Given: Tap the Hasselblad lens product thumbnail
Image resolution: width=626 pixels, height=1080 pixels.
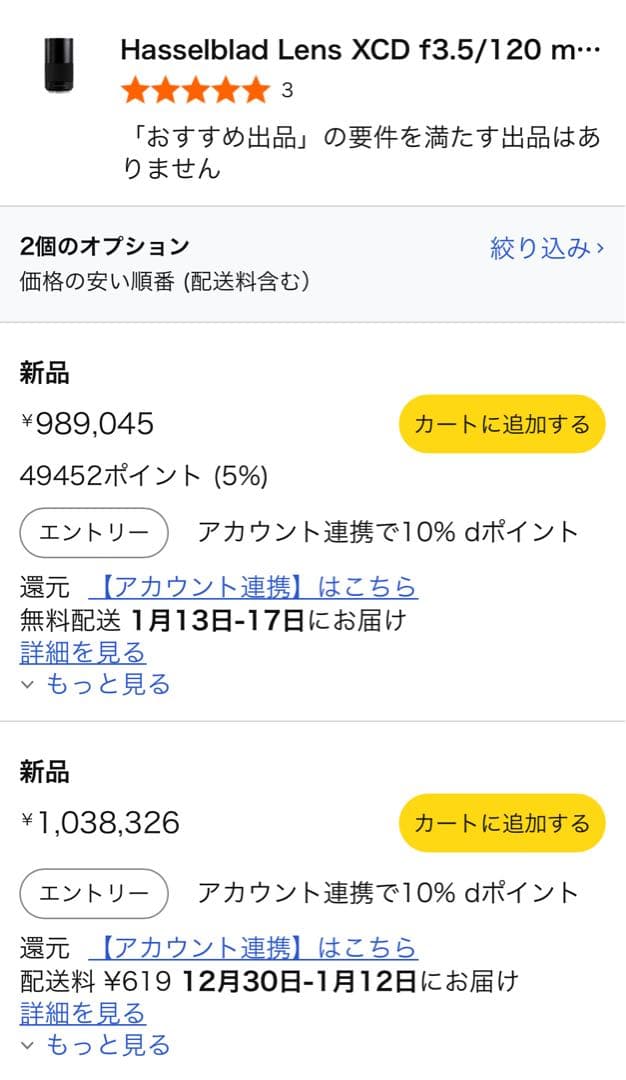Looking at the screenshot, I should [x=59, y=66].
